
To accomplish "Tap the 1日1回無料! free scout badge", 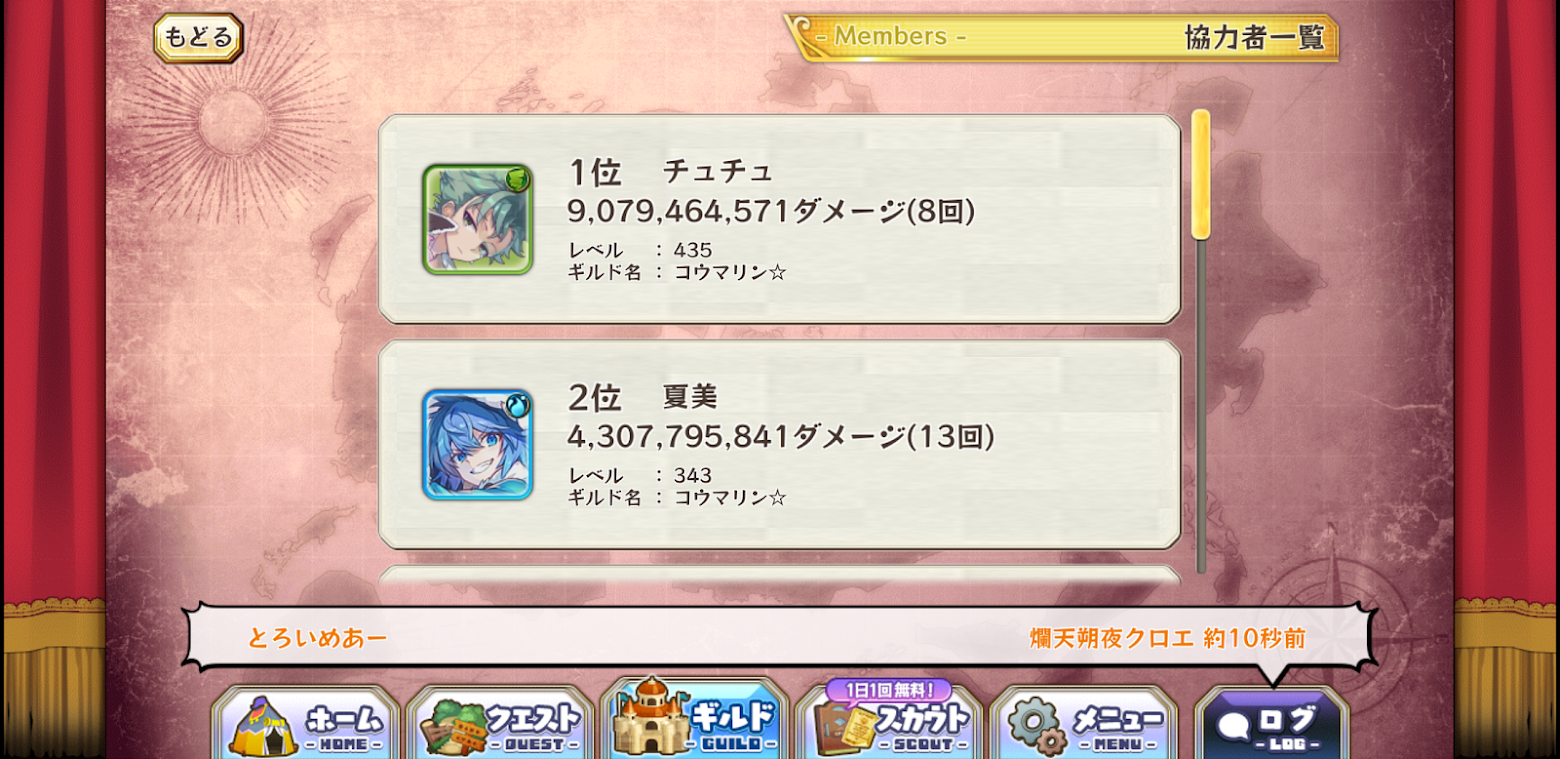I will click(889, 690).
